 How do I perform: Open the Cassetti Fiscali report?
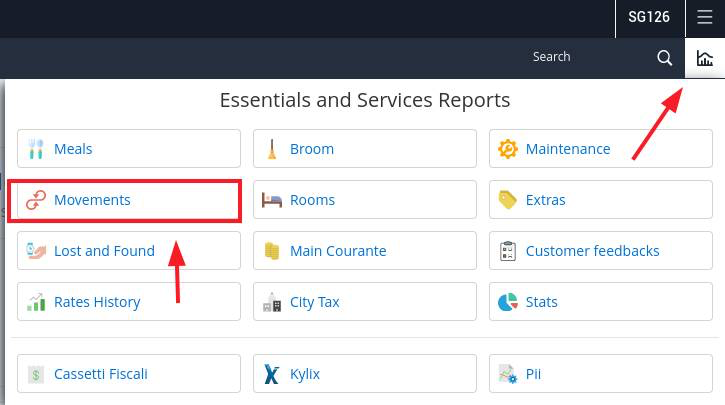[x=129, y=374]
